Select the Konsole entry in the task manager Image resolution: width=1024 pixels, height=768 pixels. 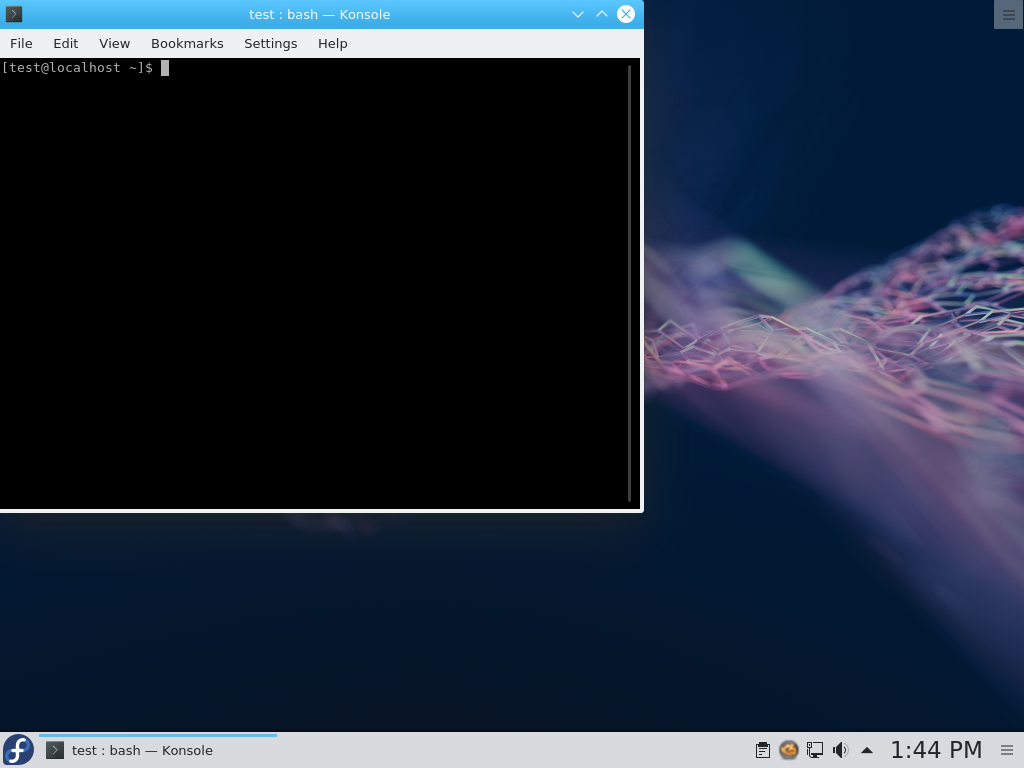[x=158, y=750]
